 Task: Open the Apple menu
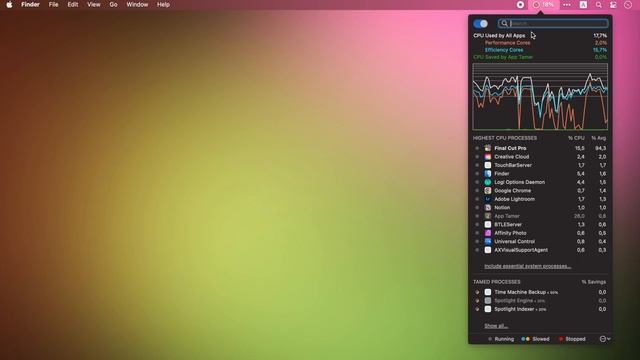click(x=9, y=5)
